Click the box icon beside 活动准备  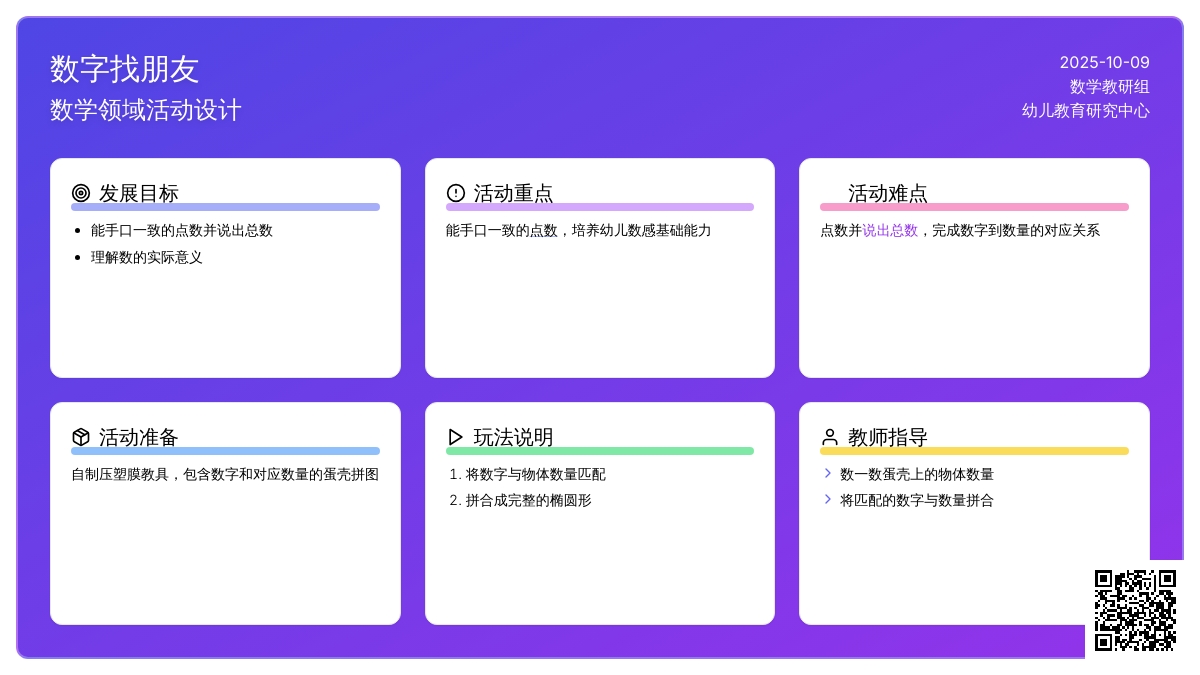click(81, 437)
